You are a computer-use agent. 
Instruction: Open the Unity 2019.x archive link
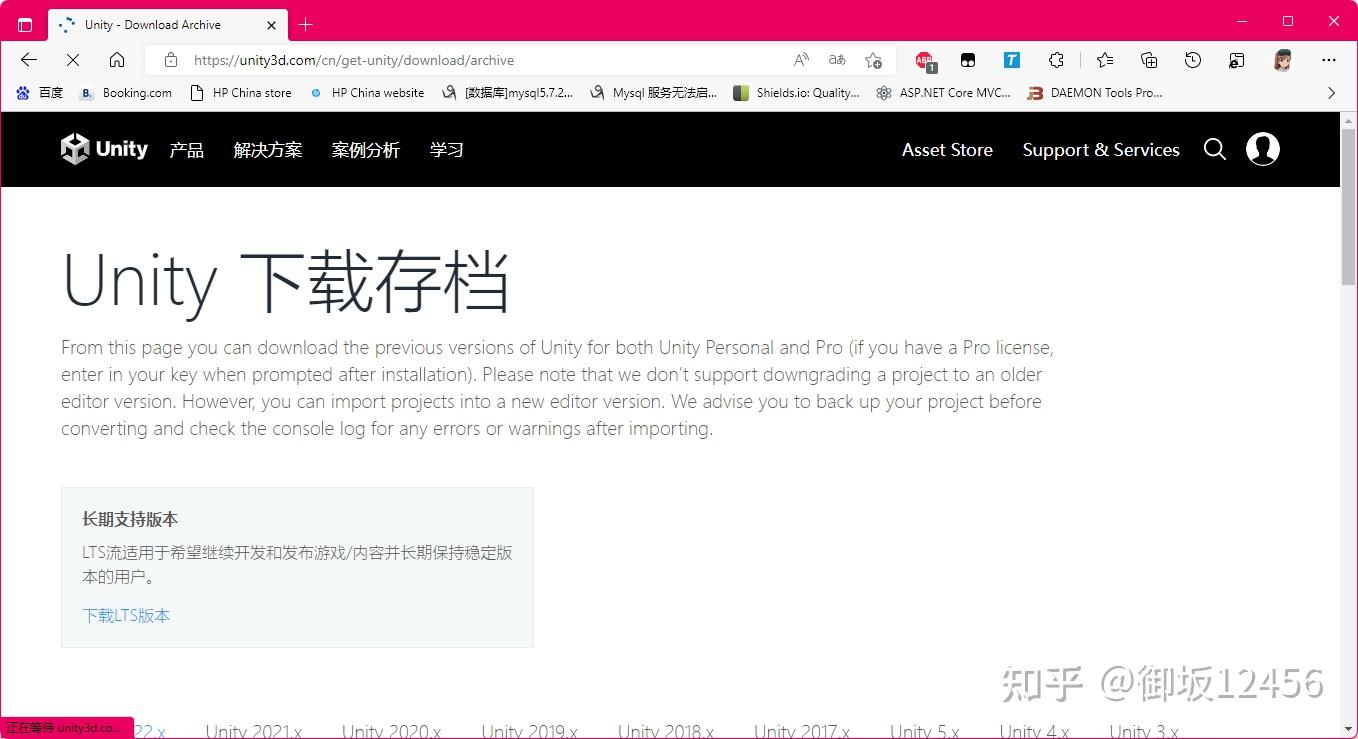click(x=529, y=729)
